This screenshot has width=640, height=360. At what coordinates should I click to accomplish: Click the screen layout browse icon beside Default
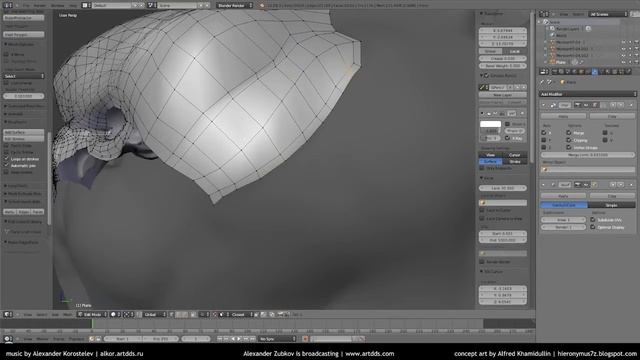[x=85, y=5]
